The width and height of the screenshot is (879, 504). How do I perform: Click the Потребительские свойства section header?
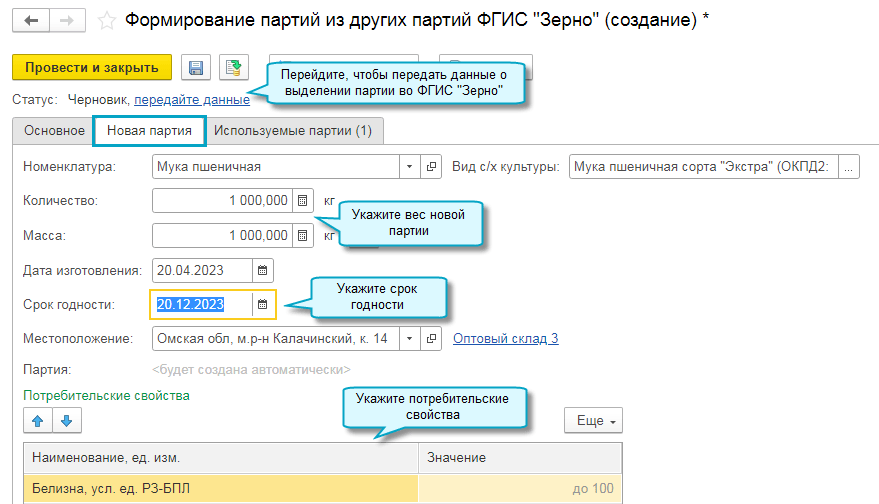click(107, 396)
